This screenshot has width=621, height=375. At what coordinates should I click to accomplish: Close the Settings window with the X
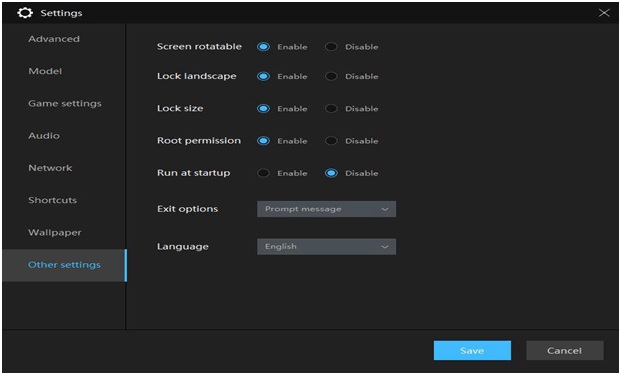coord(604,13)
